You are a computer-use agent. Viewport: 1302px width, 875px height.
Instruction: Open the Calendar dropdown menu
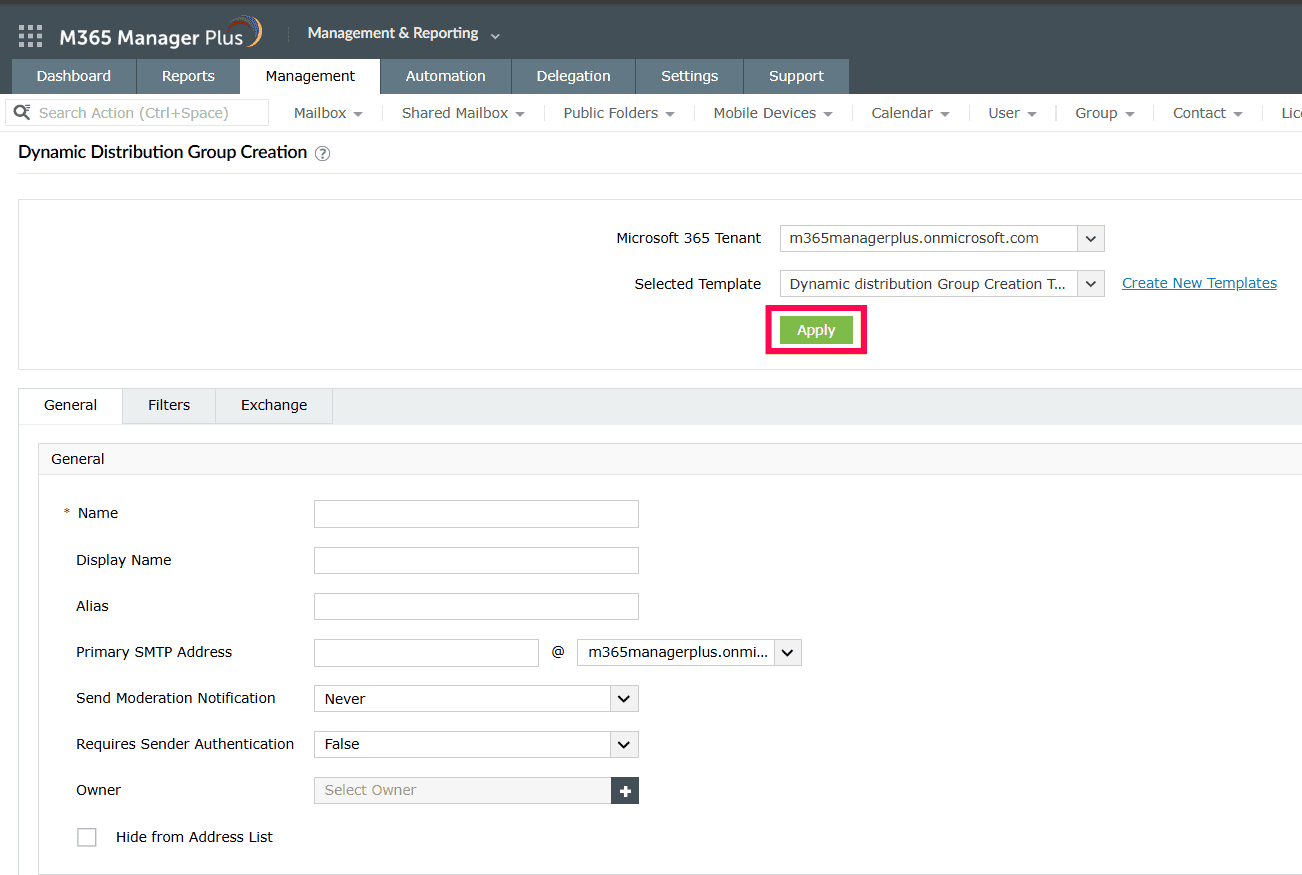click(x=910, y=113)
